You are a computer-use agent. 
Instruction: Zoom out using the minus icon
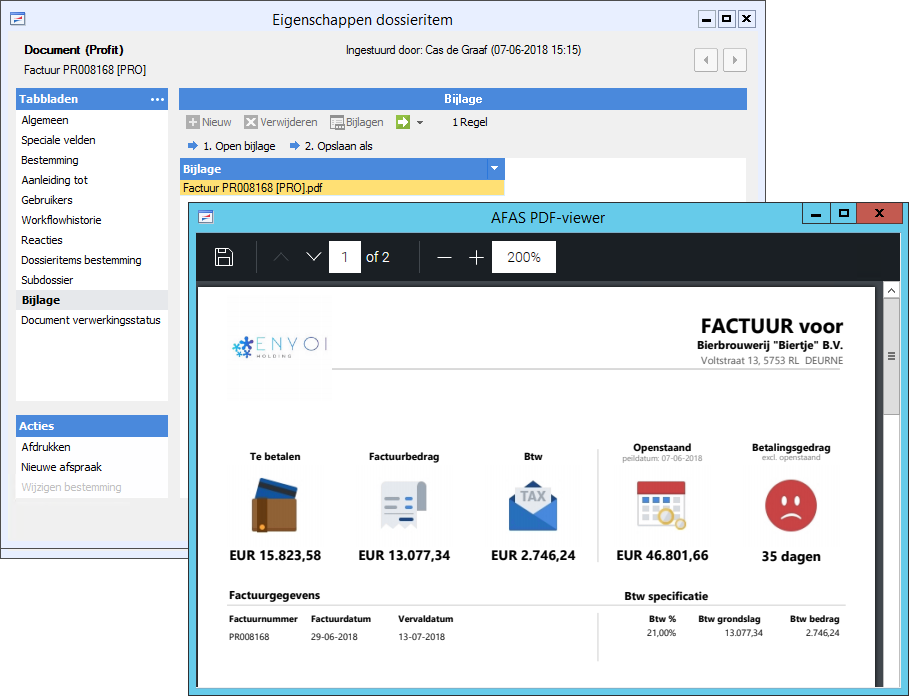(444, 257)
